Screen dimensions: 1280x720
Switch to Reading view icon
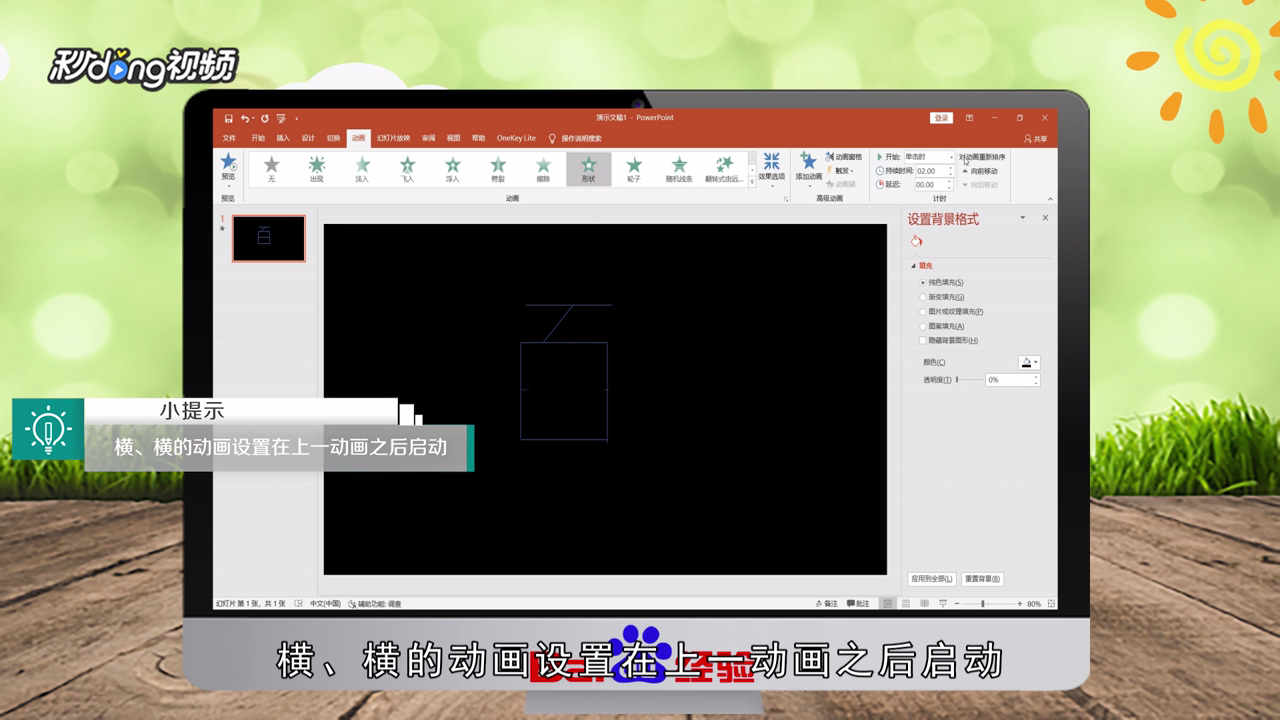coord(924,604)
